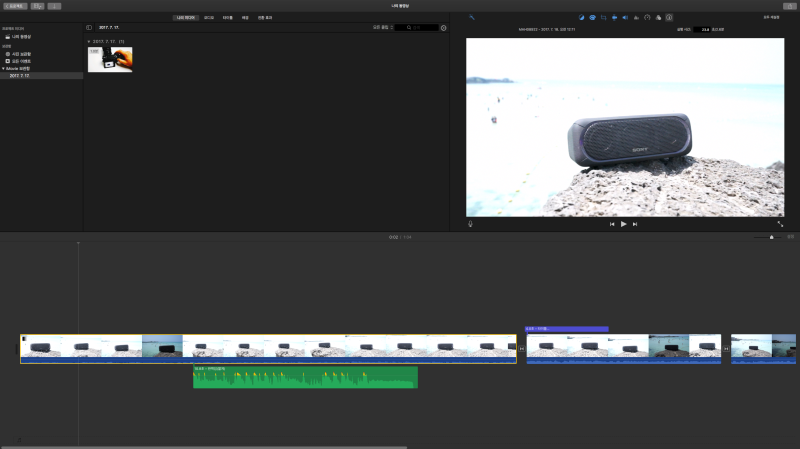
Task: Click the timeline playhead marker
Action: pyautogui.click(x=78, y=243)
